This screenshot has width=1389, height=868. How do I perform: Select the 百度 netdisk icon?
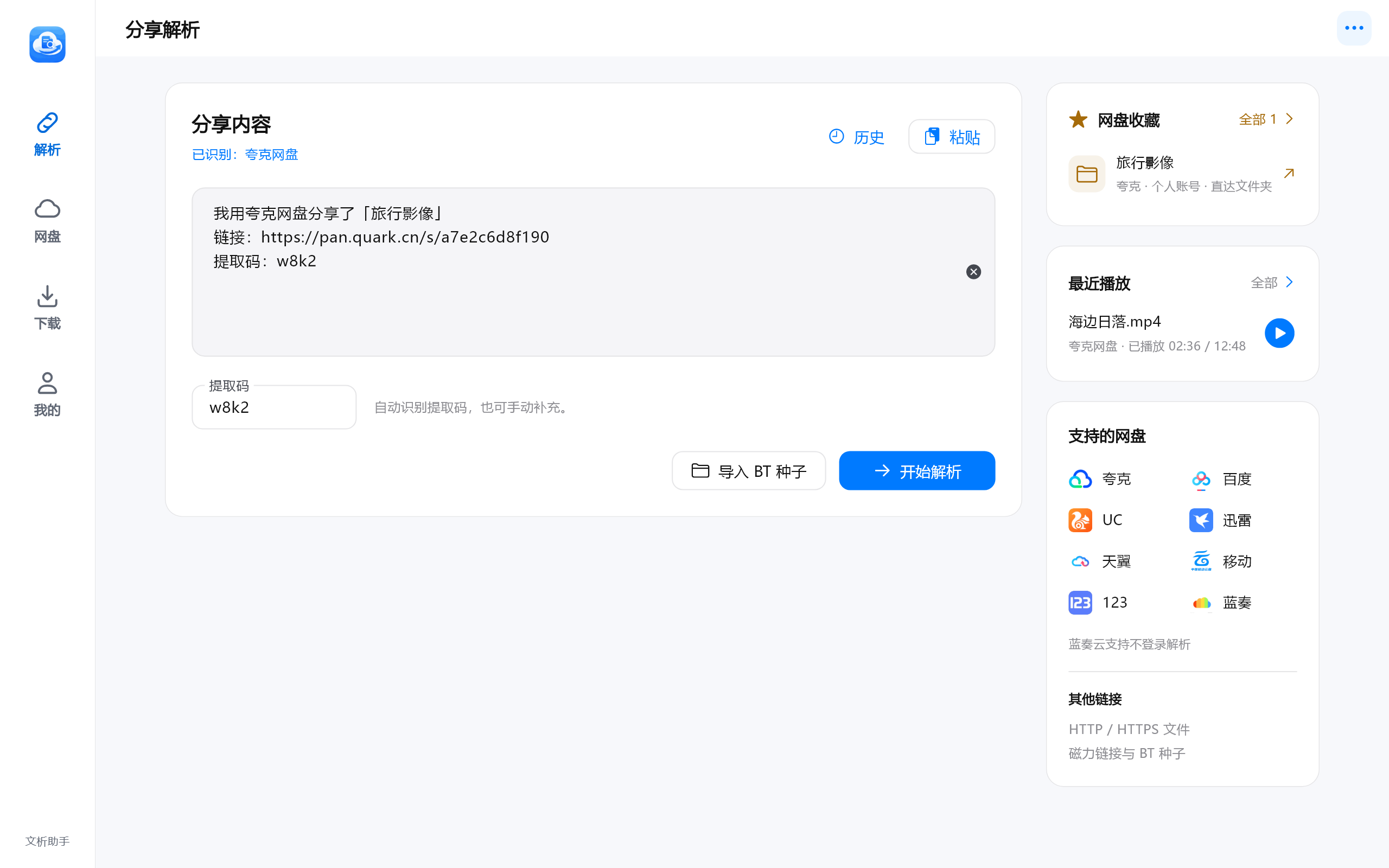pos(1201,480)
